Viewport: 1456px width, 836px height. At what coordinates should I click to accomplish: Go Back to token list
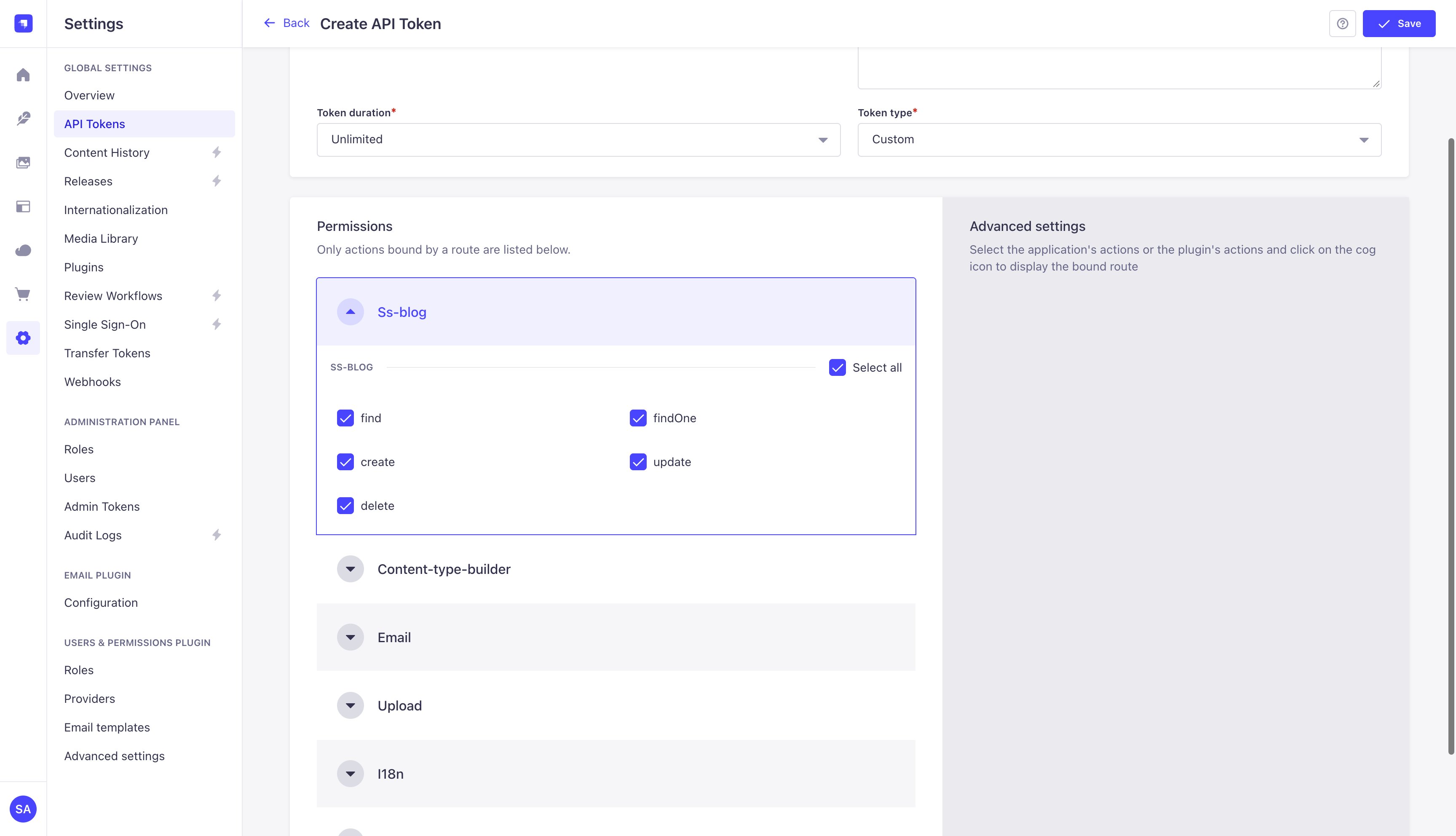pyautogui.click(x=286, y=23)
